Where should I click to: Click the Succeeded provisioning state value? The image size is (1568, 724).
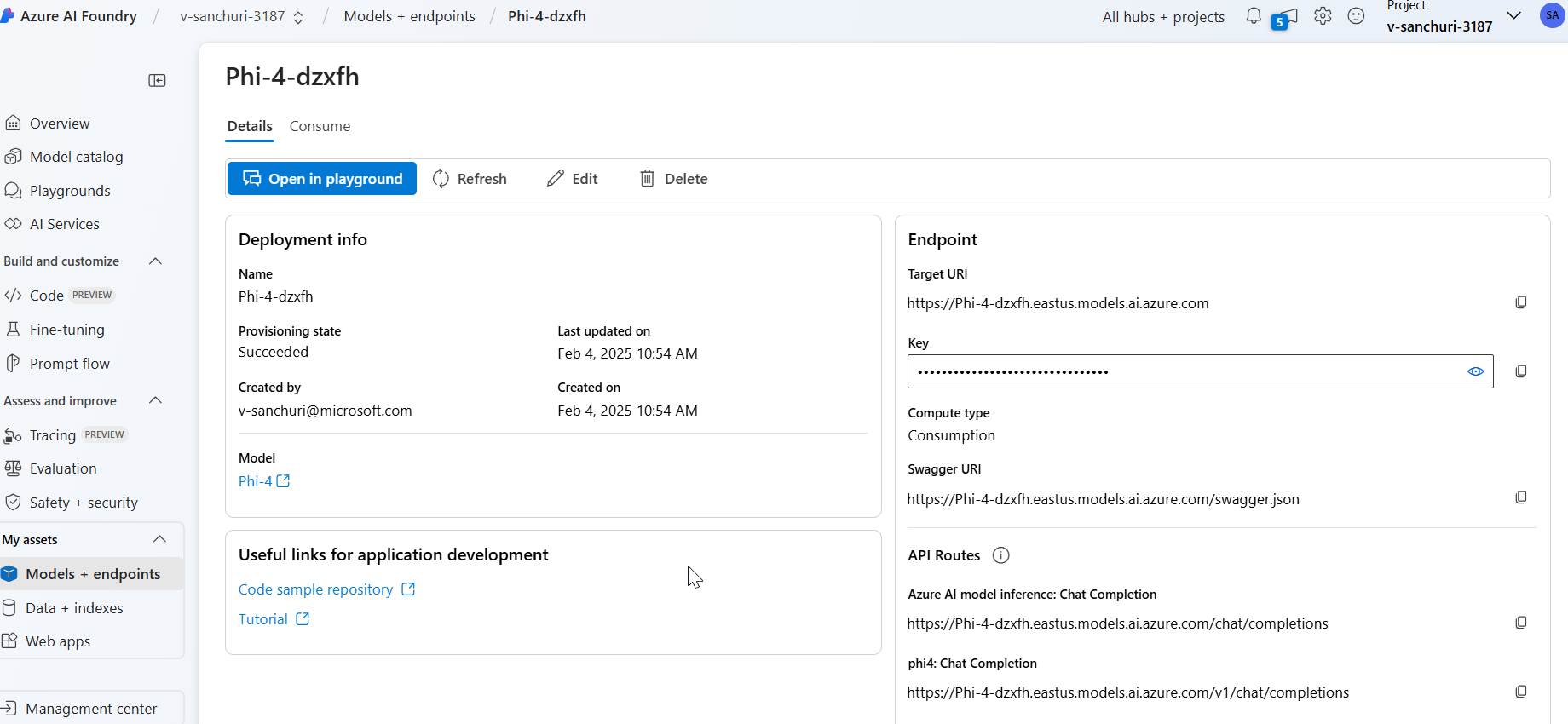(x=274, y=352)
